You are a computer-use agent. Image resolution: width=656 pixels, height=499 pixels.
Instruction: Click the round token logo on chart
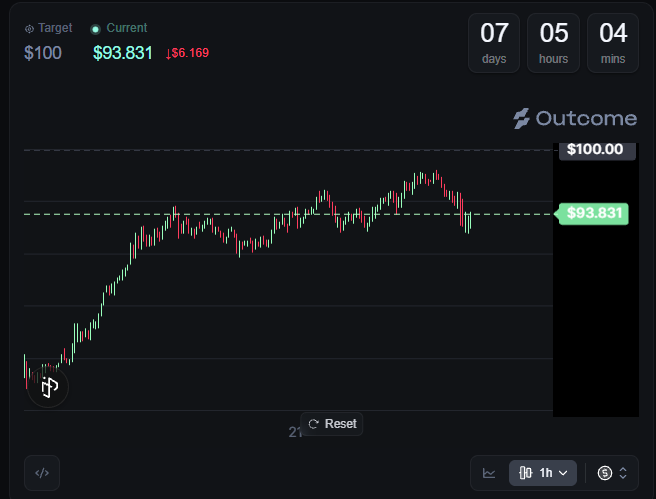point(48,386)
